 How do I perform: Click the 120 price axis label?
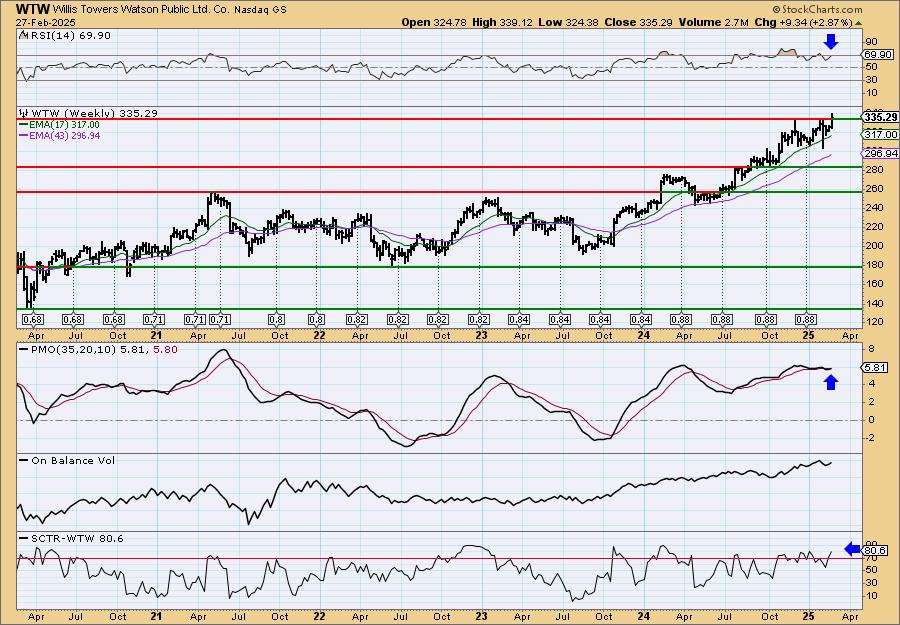(875, 321)
